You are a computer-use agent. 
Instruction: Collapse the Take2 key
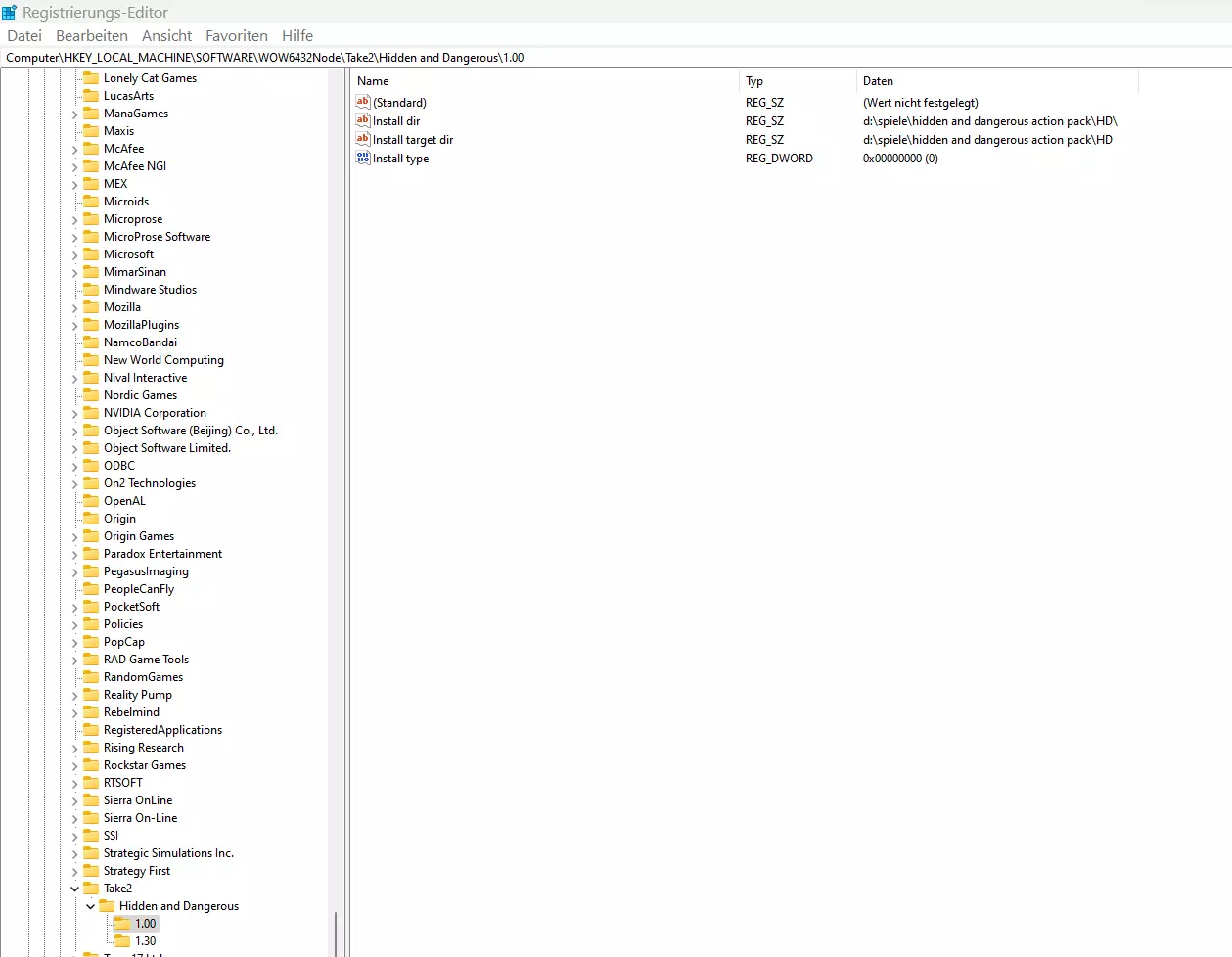point(74,889)
